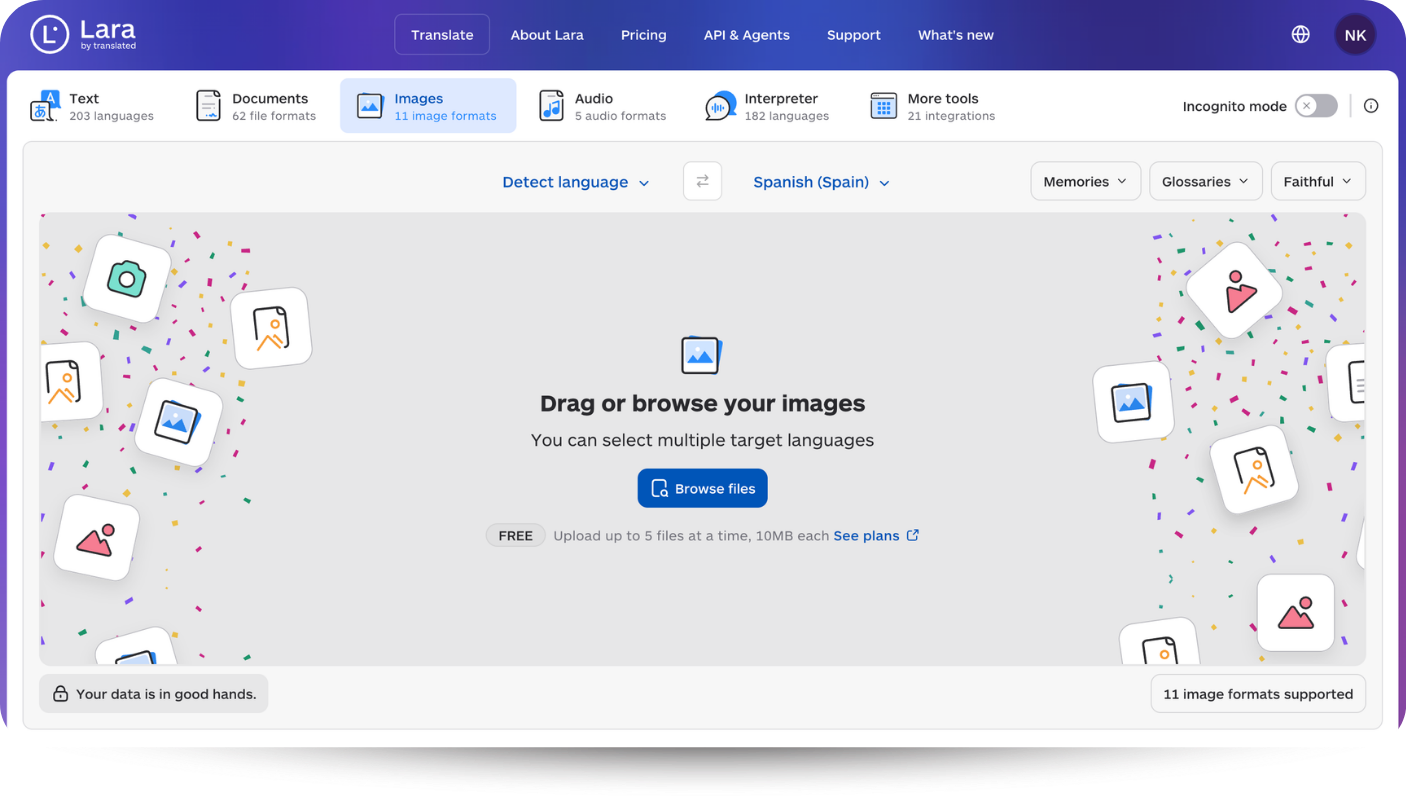Expand the Faithful style dropdown

(x=1317, y=181)
